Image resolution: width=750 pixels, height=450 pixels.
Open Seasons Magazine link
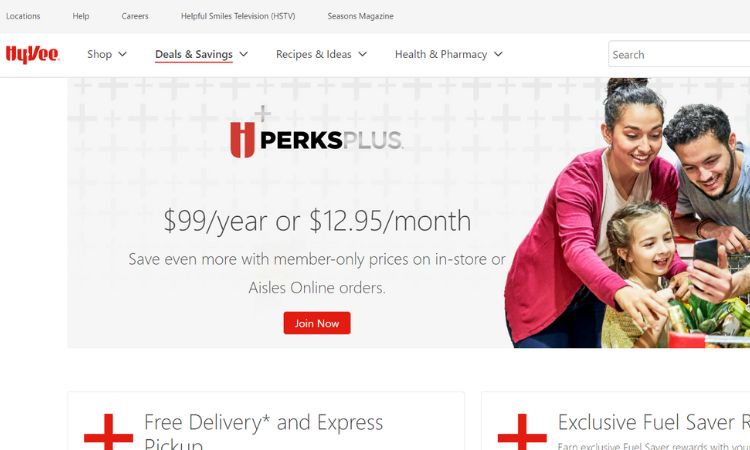361,16
